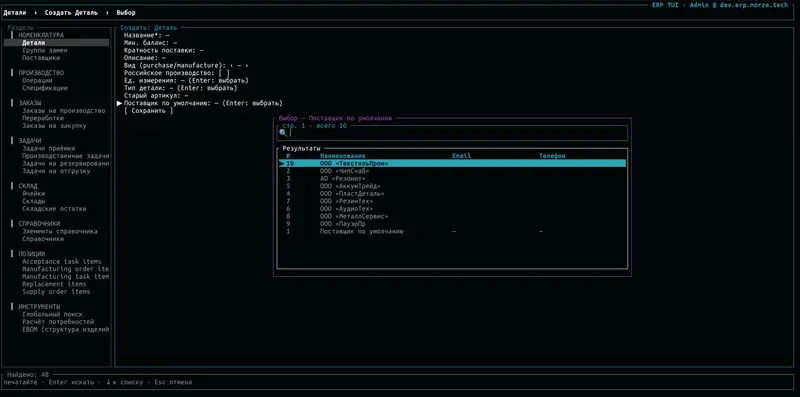Open EBOM (структура изделий)
This screenshot has height=397, width=800.
(65, 330)
